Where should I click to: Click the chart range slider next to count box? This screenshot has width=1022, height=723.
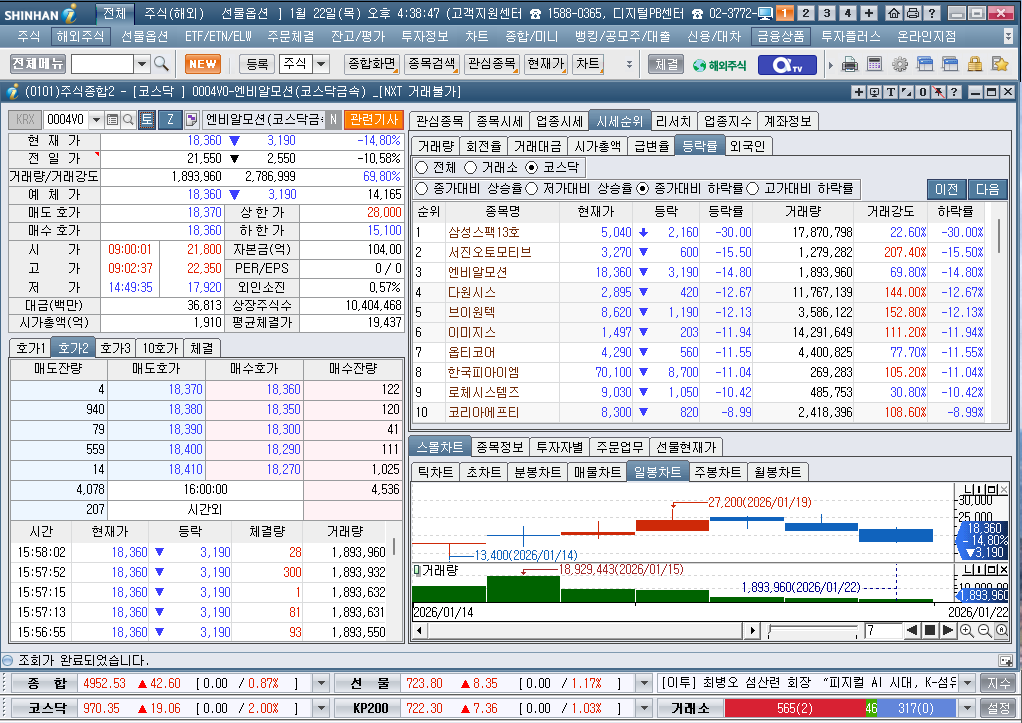[x=813, y=631]
